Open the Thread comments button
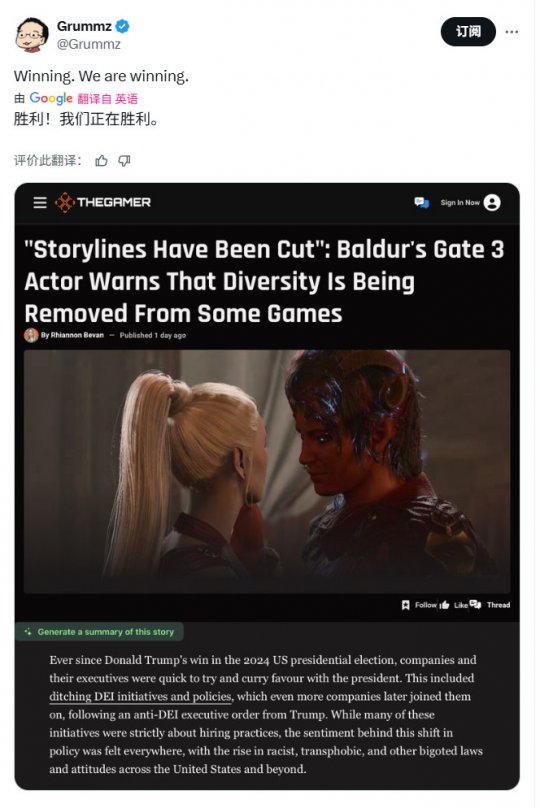 tap(490, 605)
